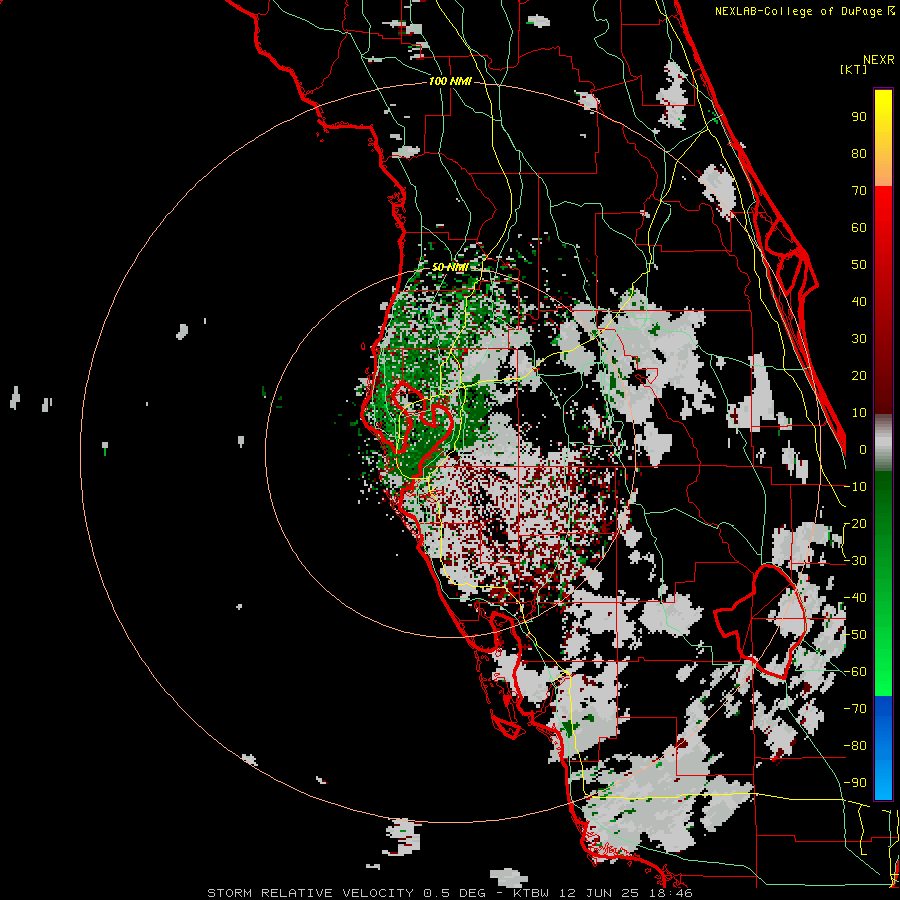Select the positive 80 knot scale label
Image resolution: width=900 pixels, height=900 pixels.
tap(859, 154)
